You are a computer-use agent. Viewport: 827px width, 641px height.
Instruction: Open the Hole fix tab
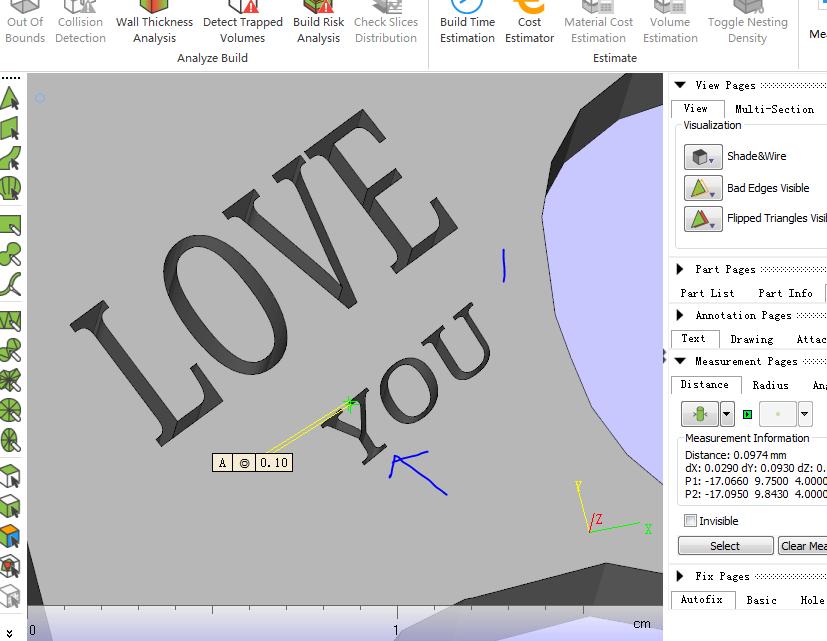(812, 600)
